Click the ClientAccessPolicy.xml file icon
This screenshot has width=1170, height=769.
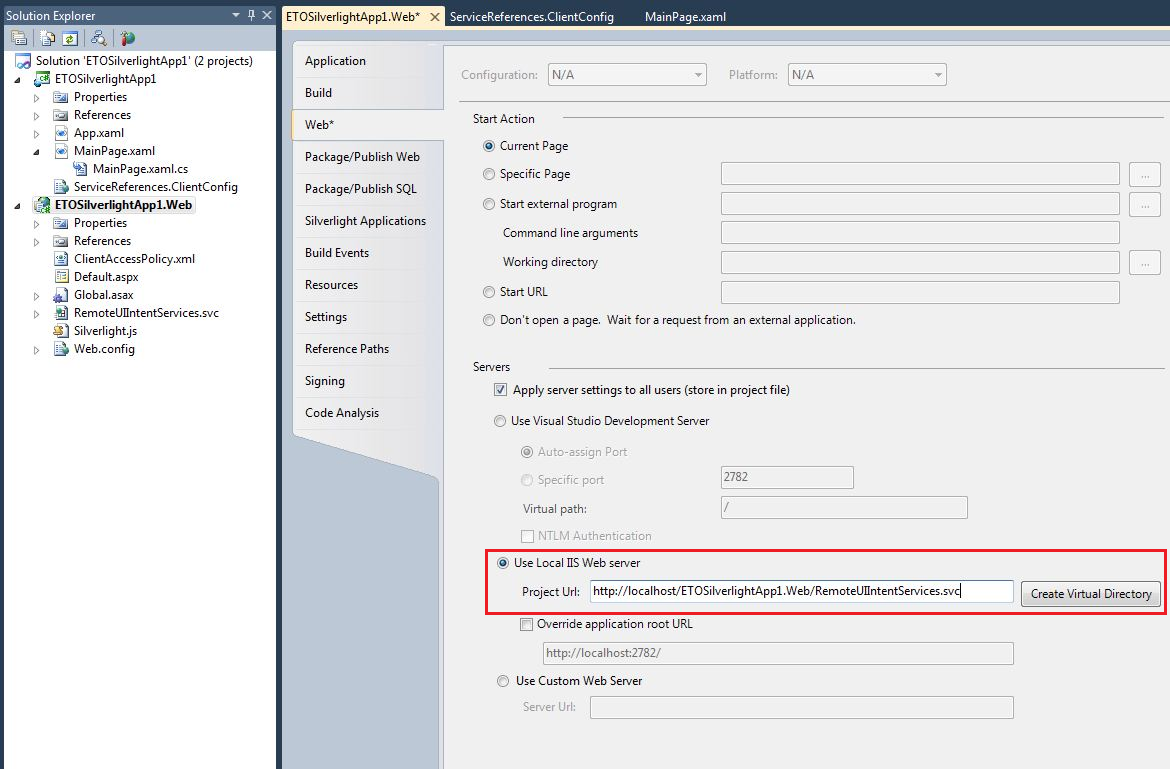(x=61, y=259)
